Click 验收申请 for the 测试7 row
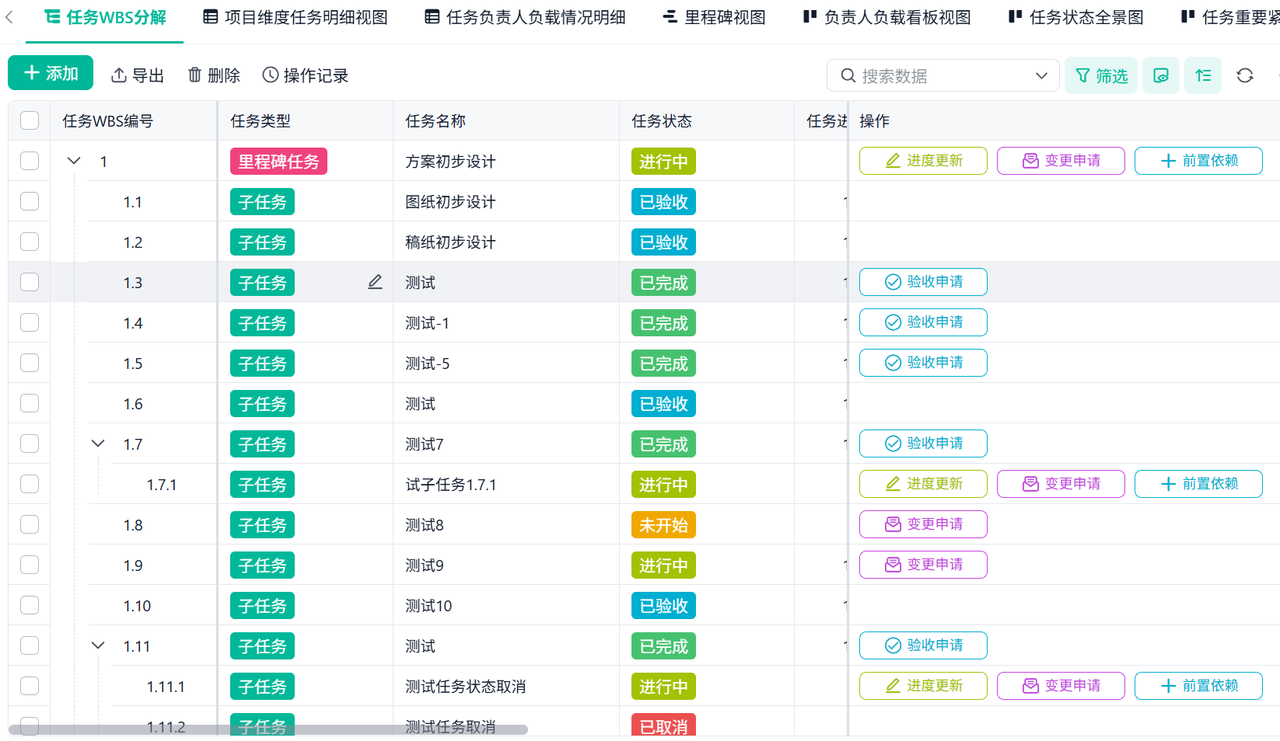Image resolution: width=1280 pixels, height=741 pixels. (x=923, y=444)
